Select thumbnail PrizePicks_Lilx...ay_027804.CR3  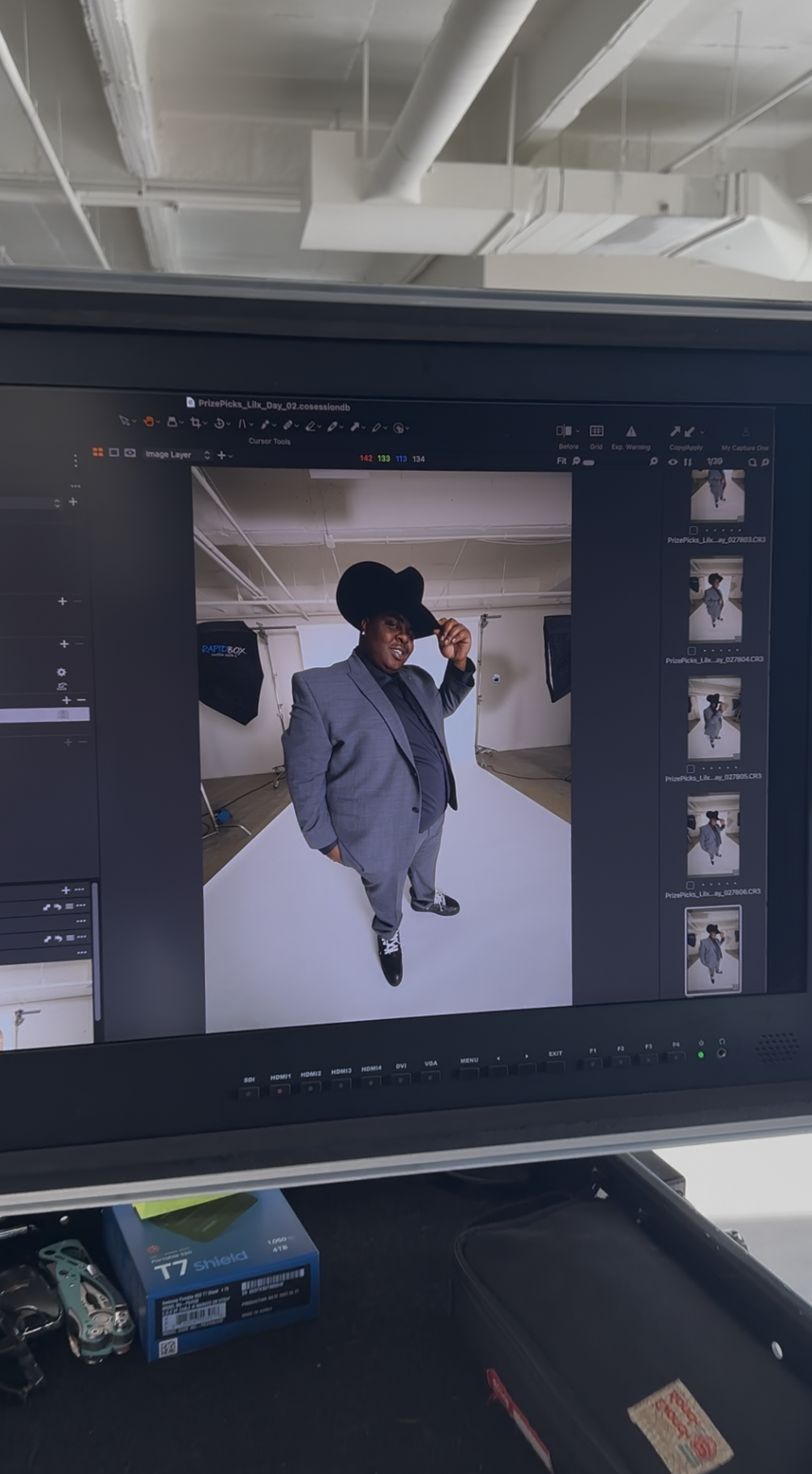pyautogui.click(x=716, y=601)
